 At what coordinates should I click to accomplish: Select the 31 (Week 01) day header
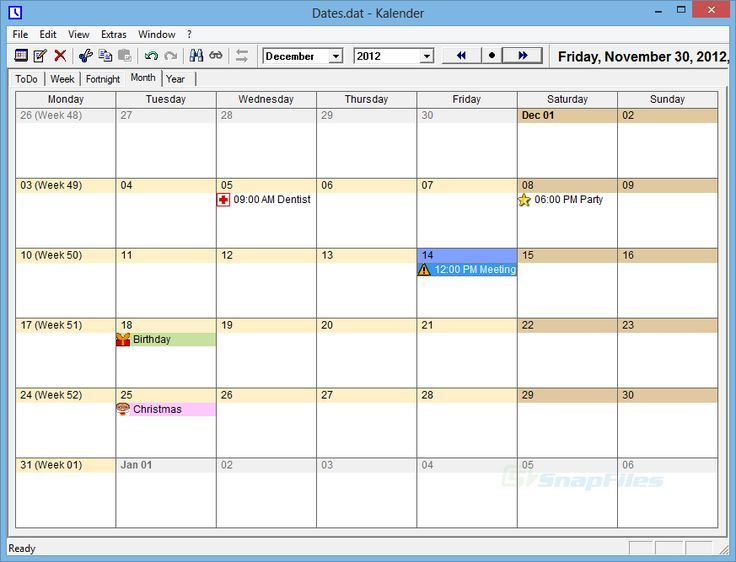[x=66, y=465]
